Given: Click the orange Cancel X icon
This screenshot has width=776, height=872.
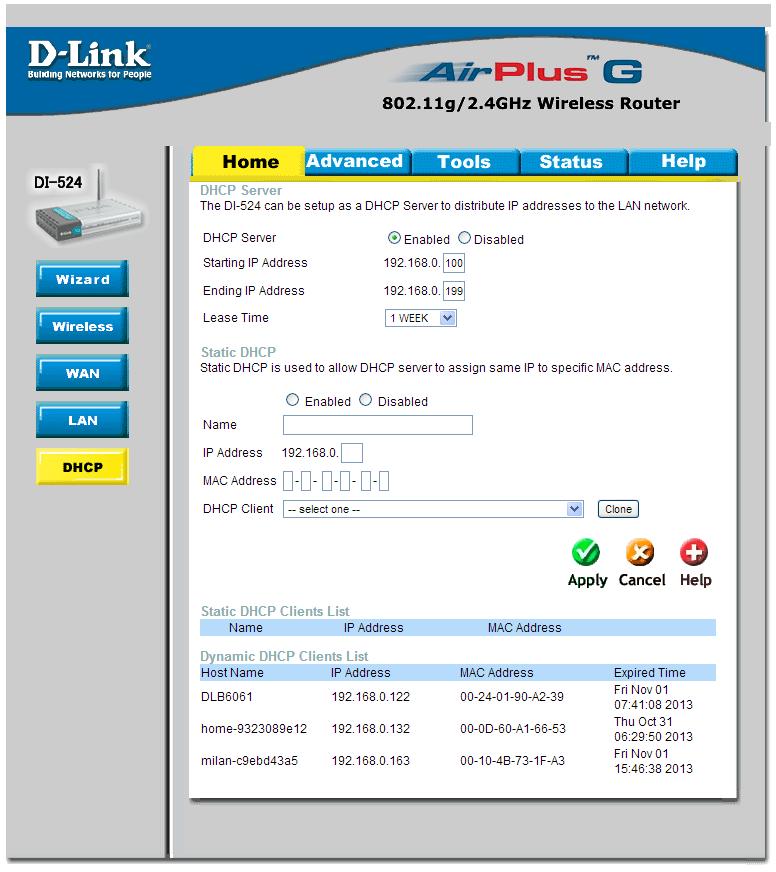Looking at the screenshot, I should coord(640,553).
